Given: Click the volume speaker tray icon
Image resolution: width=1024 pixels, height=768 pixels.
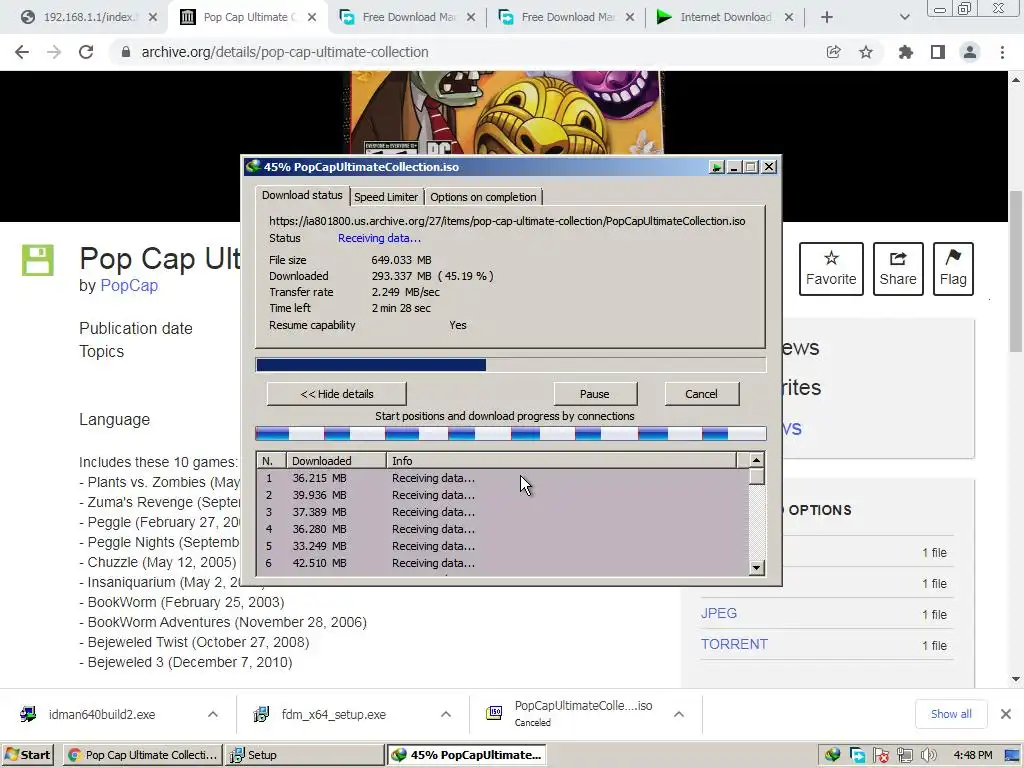Looking at the screenshot, I should pos(928,756).
